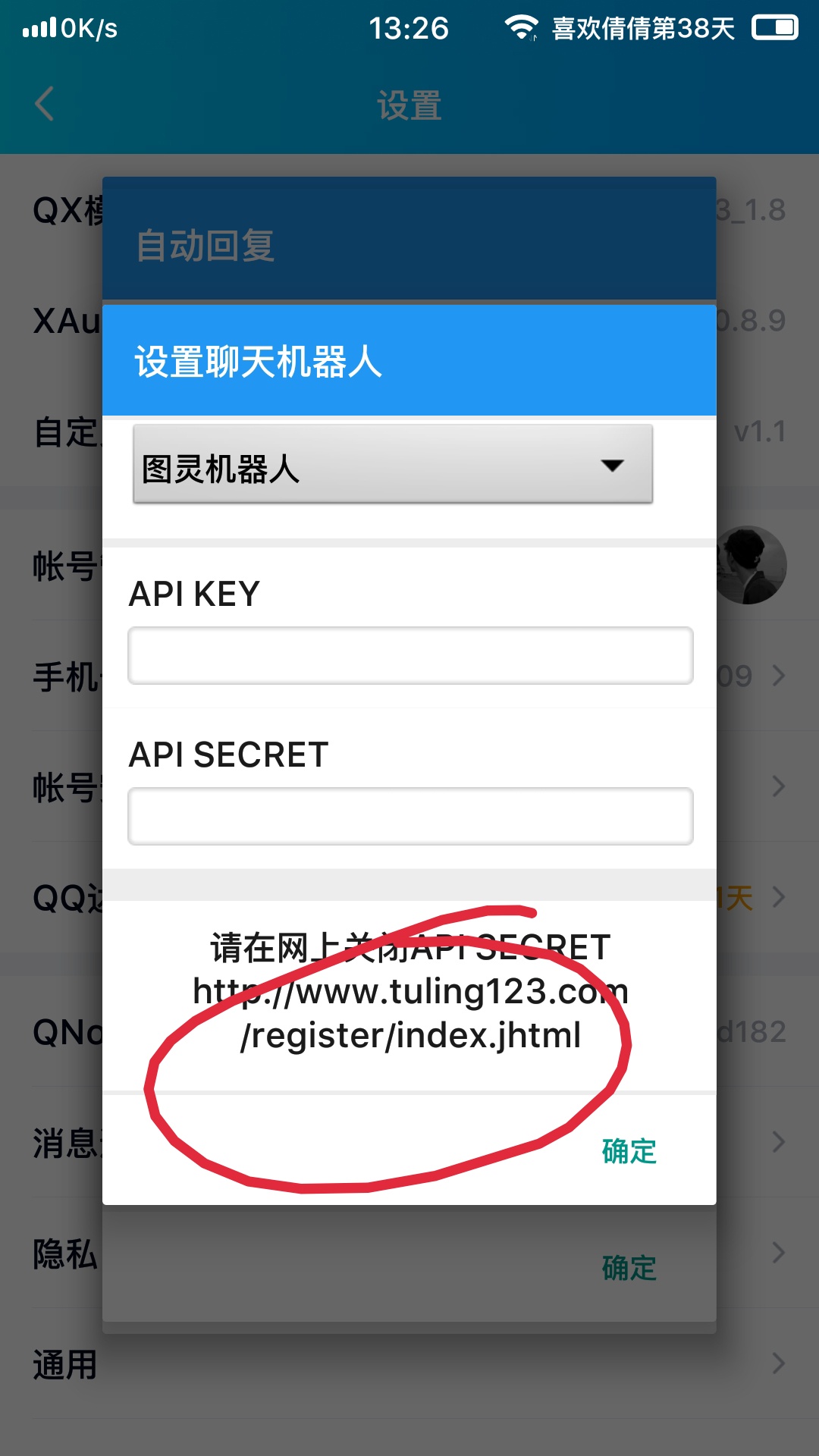Tap the back arrow in settings header
Image resolution: width=819 pixels, height=1456 pixels.
pos(45,104)
